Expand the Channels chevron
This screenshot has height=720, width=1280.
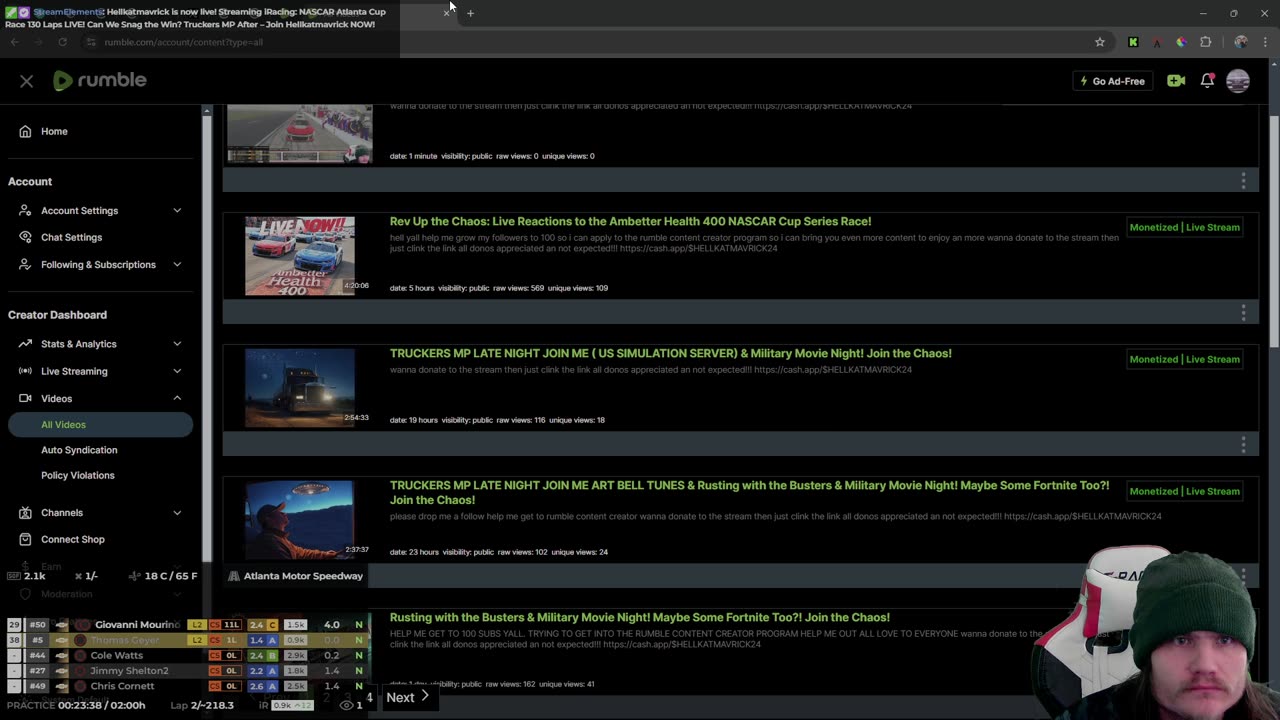pyautogui.click(x=177, y=512)
